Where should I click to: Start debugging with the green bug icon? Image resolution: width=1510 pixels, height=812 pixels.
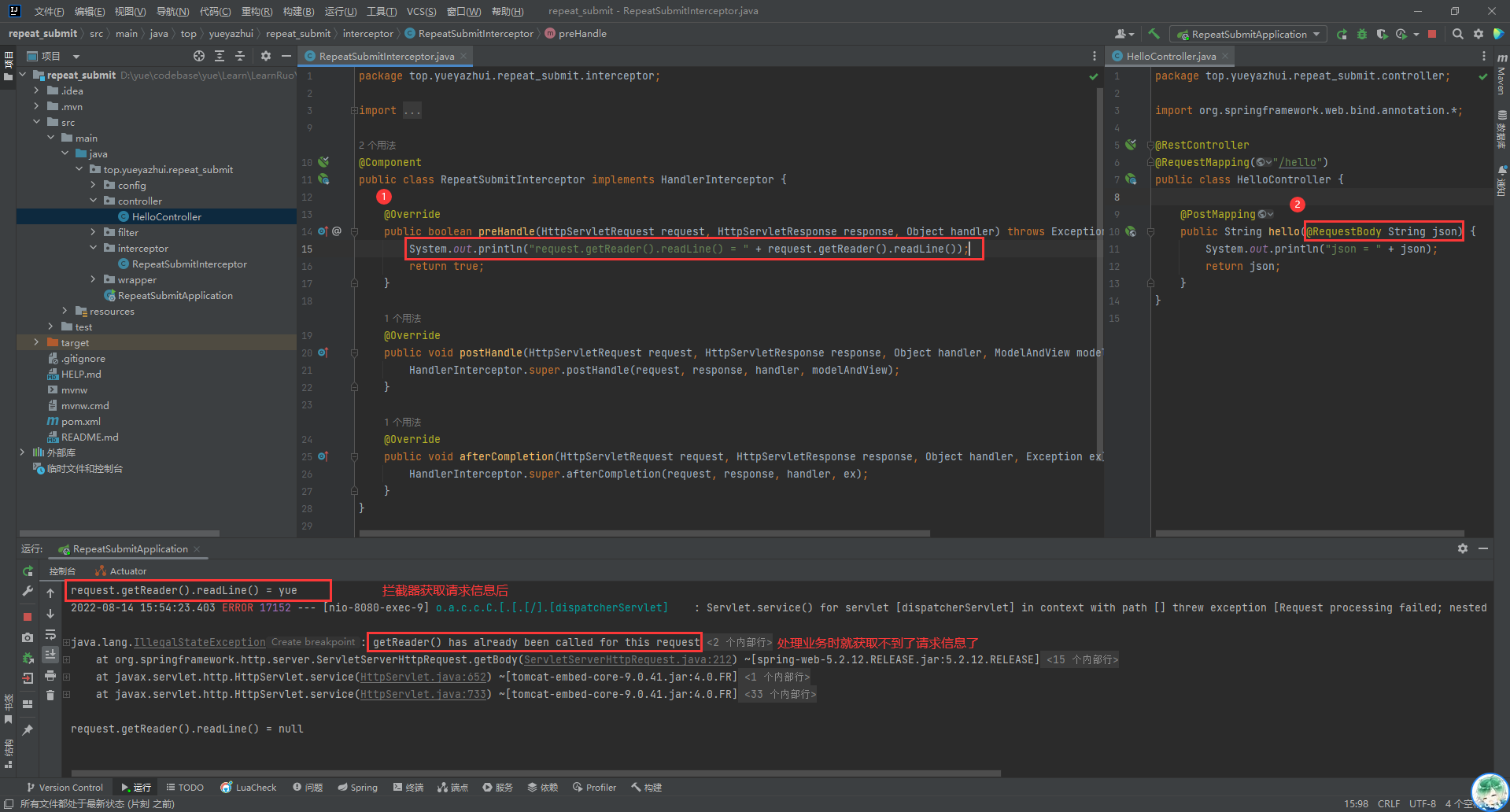point(1362,34)
